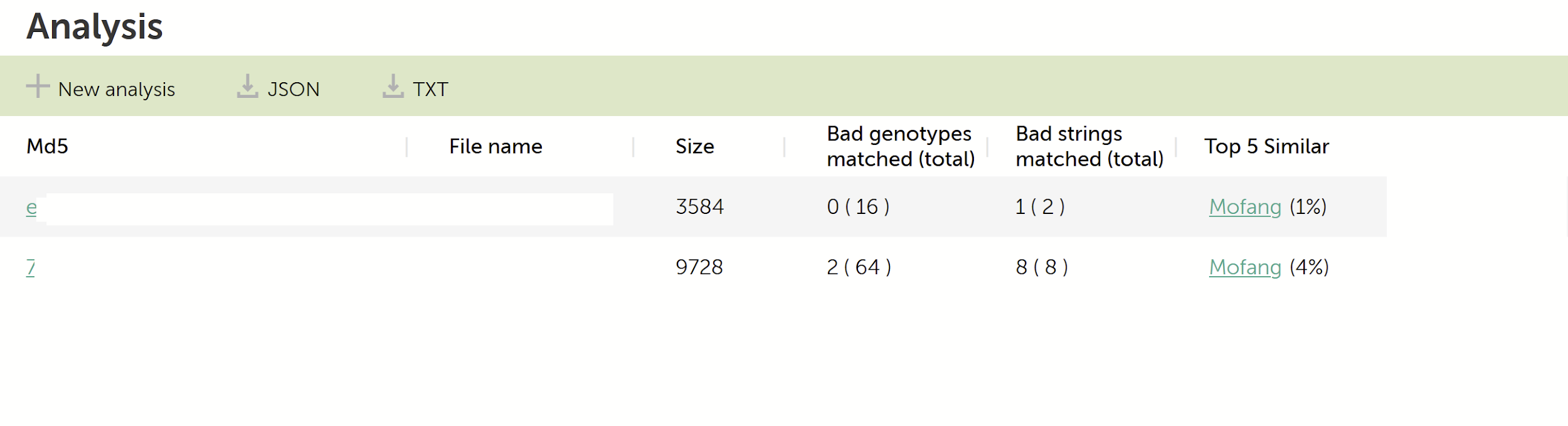The image size is (1568, 426).
Task: Click the JSON download arrow icon
Action: tap(247, 87)
